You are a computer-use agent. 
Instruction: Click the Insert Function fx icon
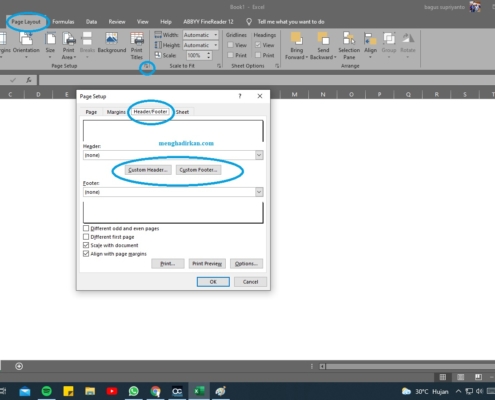(29, 80)
